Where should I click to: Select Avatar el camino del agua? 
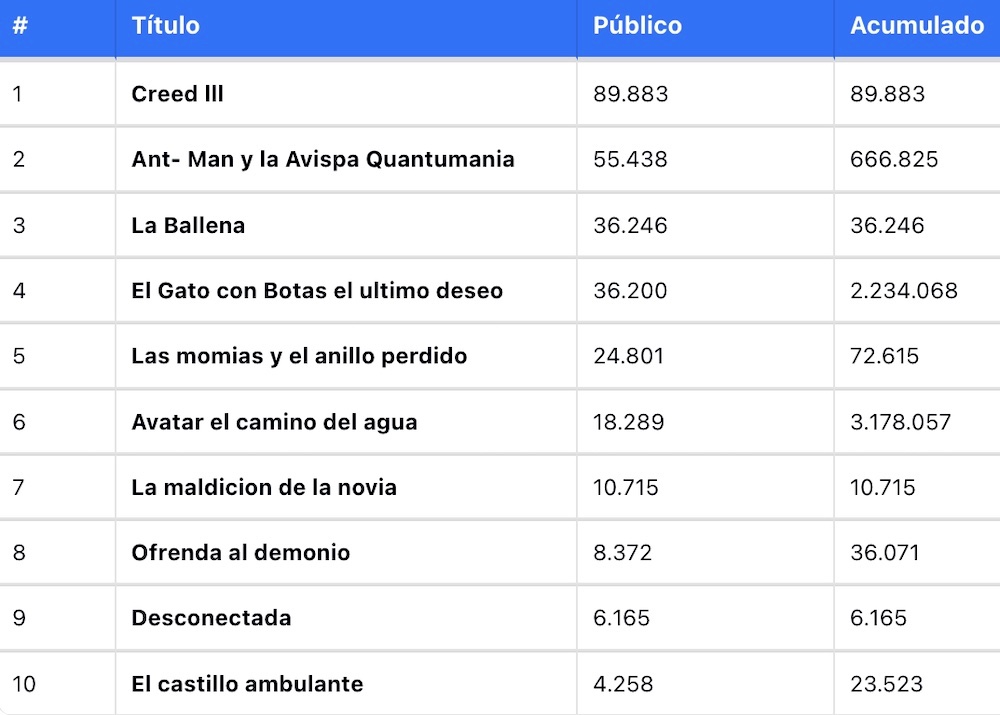[x=274, y=422]
